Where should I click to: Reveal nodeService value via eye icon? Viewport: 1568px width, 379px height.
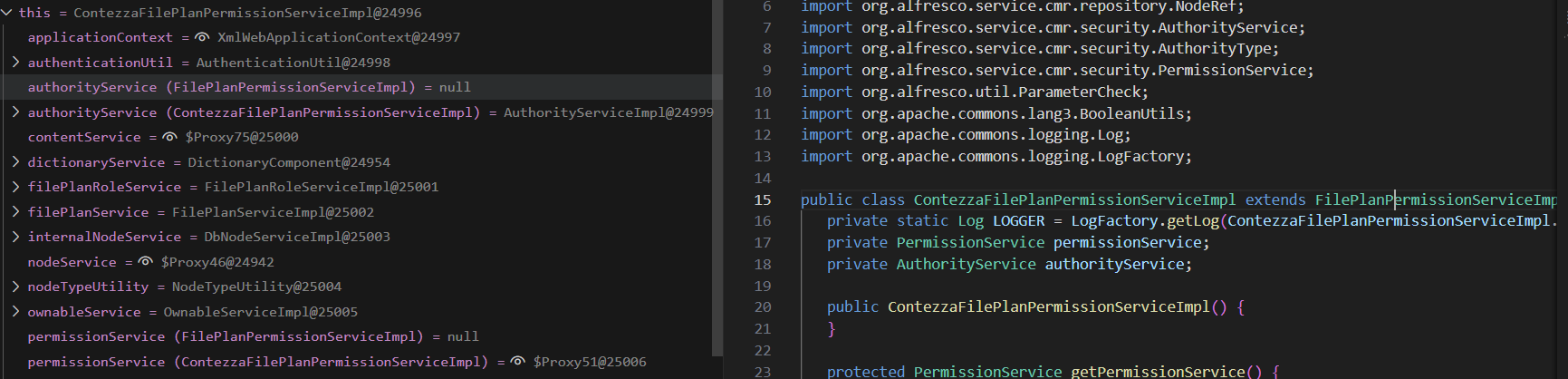[x=145, y=262]
